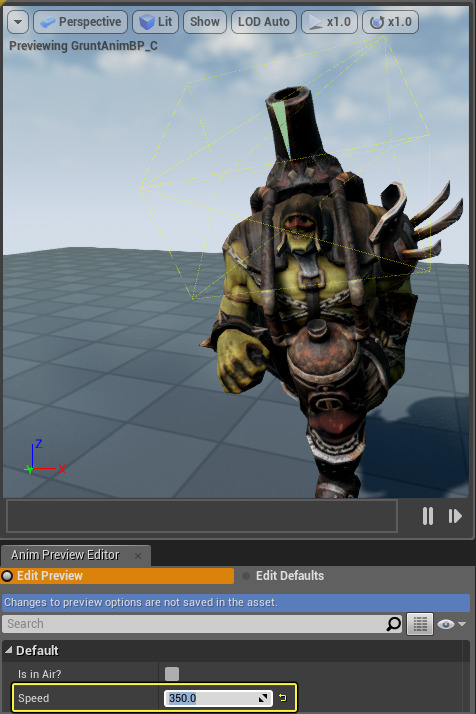Image resolution: width=476 pixels, height=714 pixels.
Task: Click the Search field in details panel
Action: [x=194, y=623]
